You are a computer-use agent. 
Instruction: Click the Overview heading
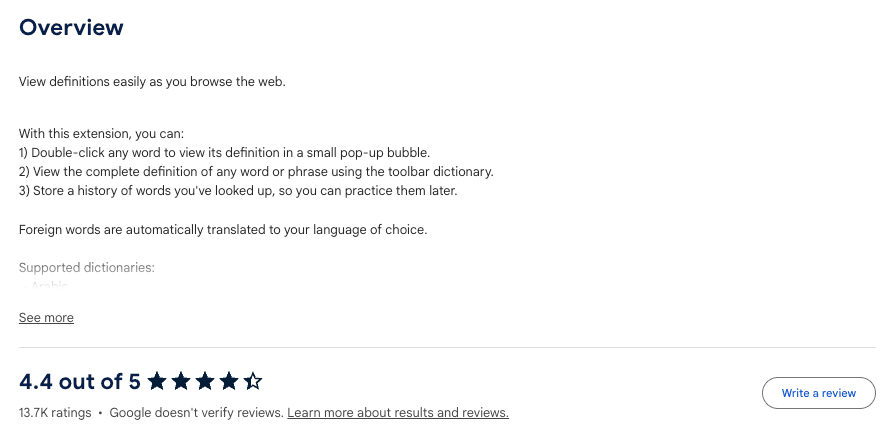click(x=71, y=28)
